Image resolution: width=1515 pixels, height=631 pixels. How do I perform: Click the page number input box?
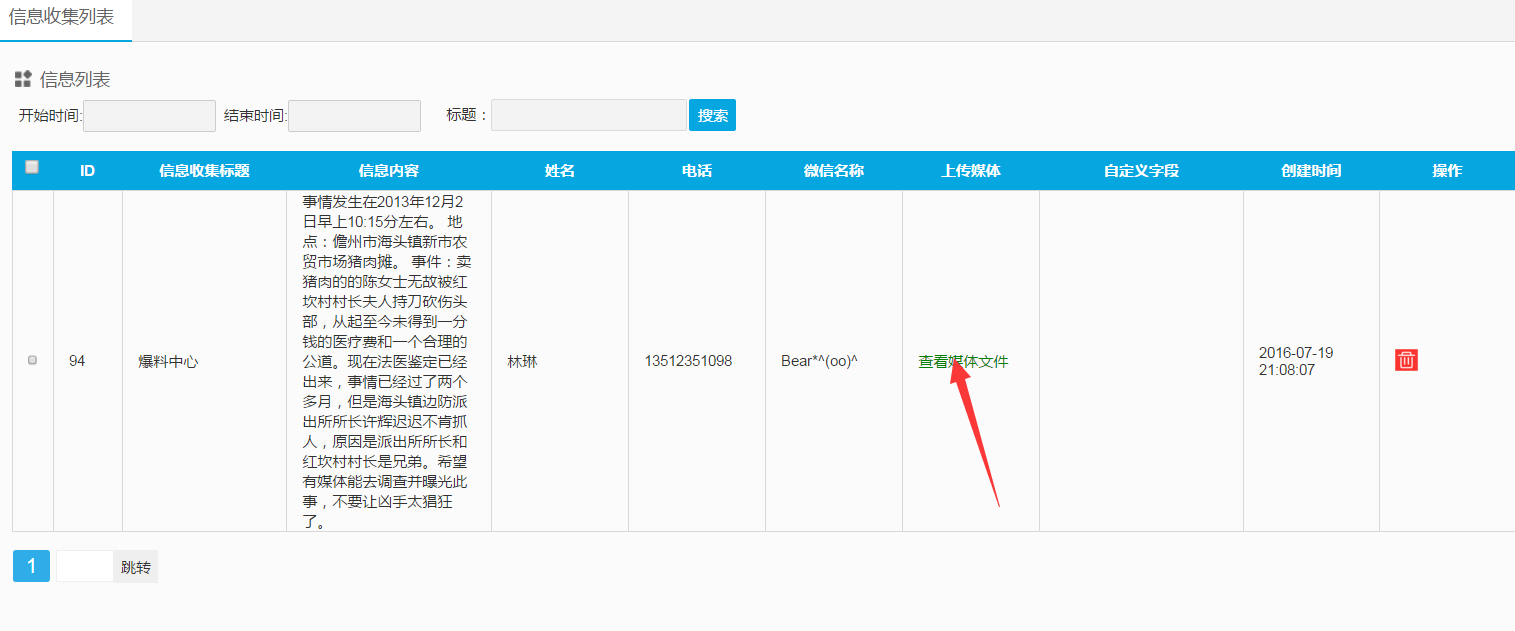84,567
